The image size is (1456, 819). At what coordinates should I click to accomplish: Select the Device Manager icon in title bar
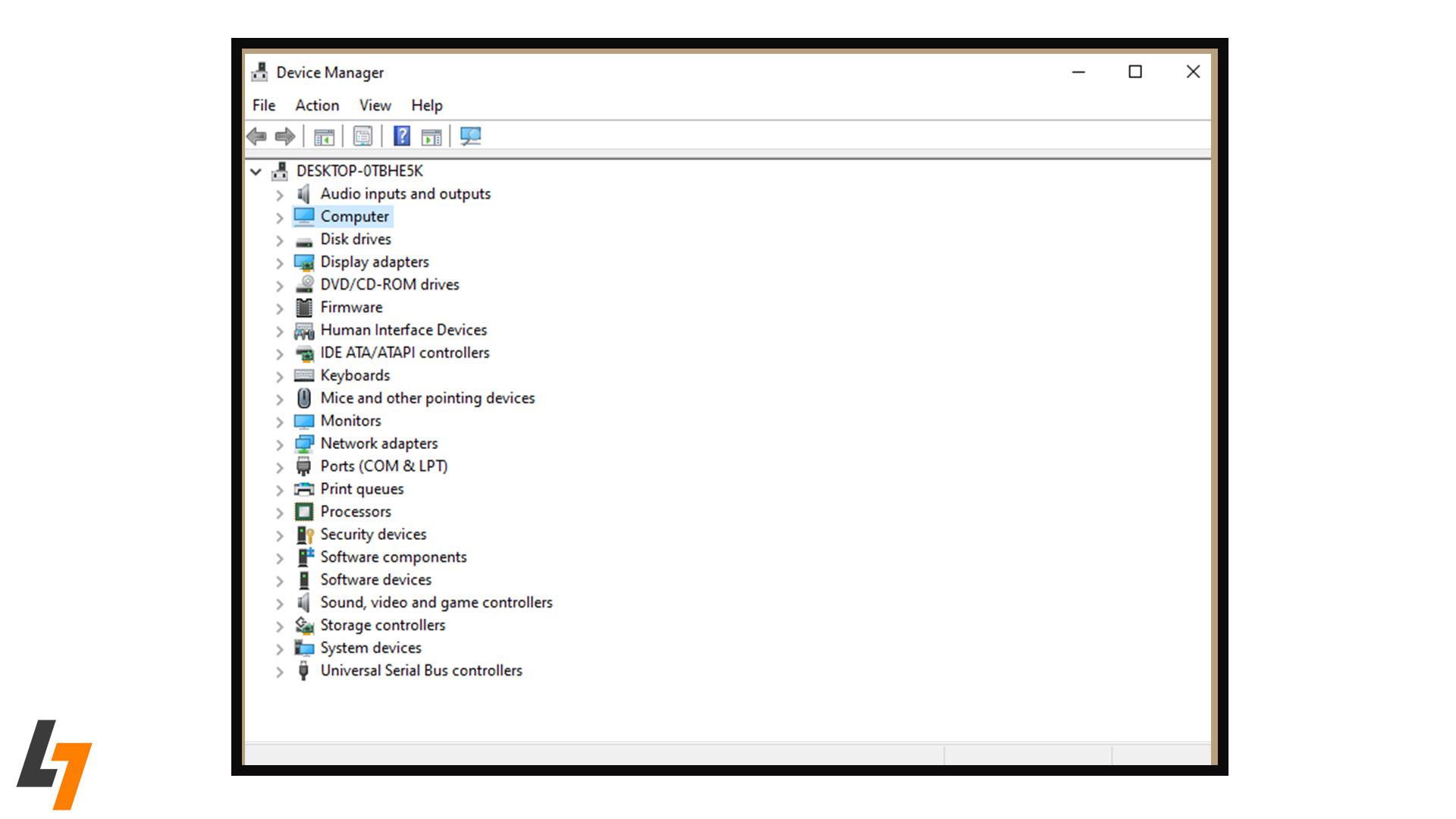[x=260, y=72]
